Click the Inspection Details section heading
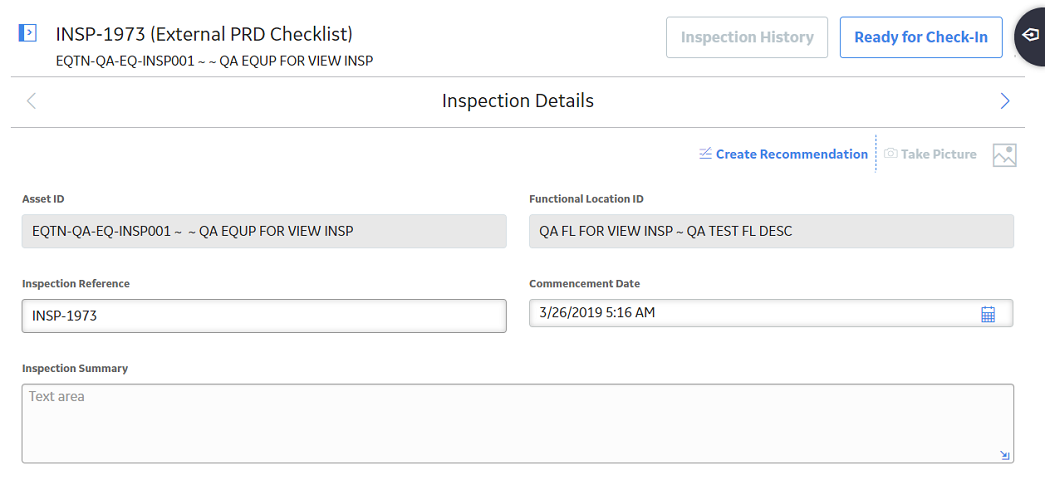The image size is (1045, 480). [518, 101]
